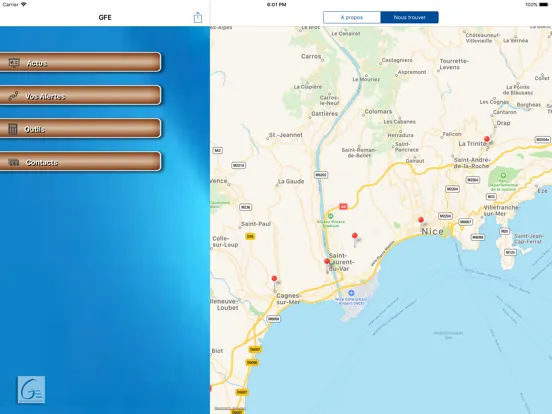Click the Aspremont label

412,72
